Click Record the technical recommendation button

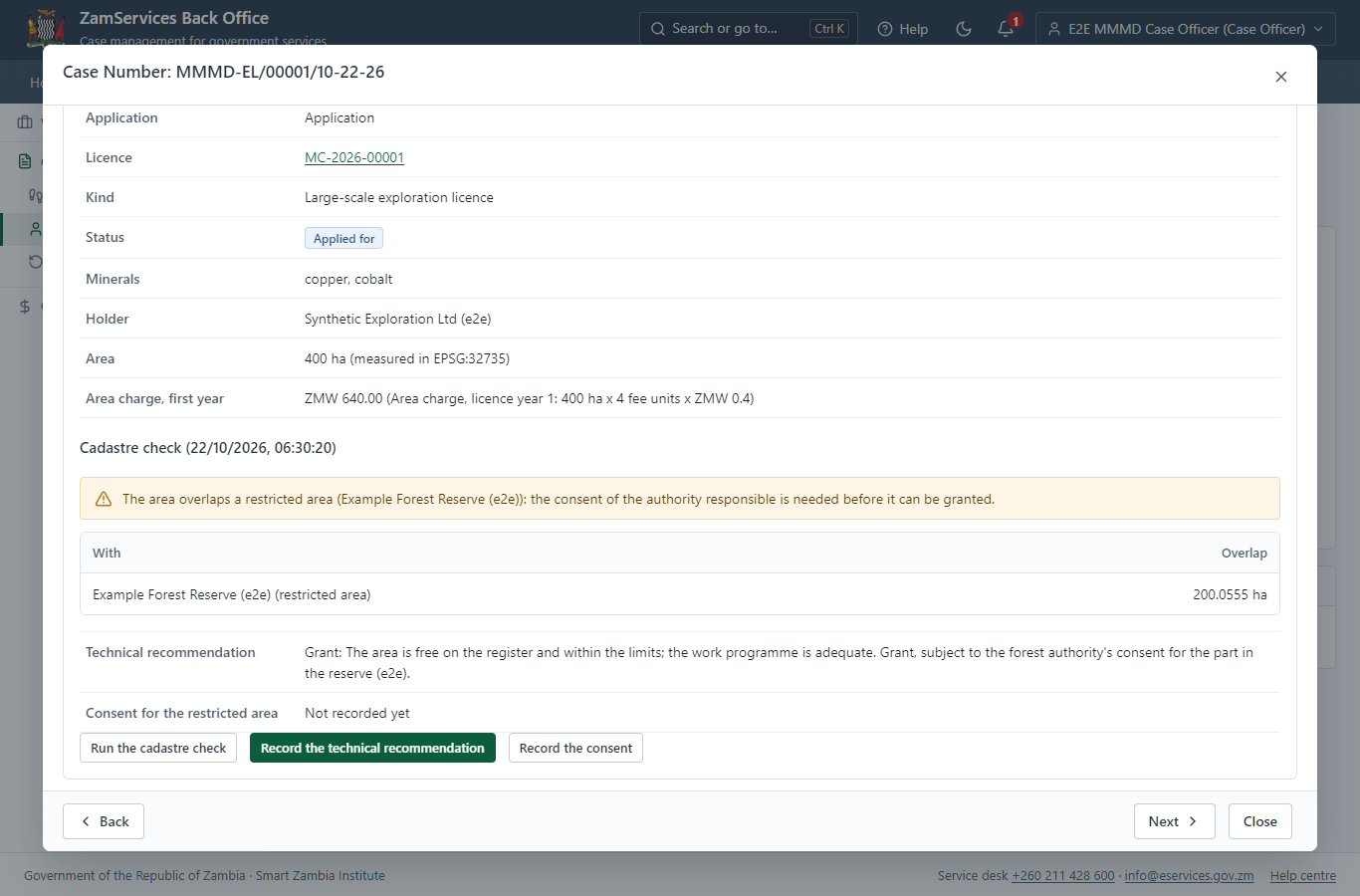pyautogui.click(x=372, y=748)
